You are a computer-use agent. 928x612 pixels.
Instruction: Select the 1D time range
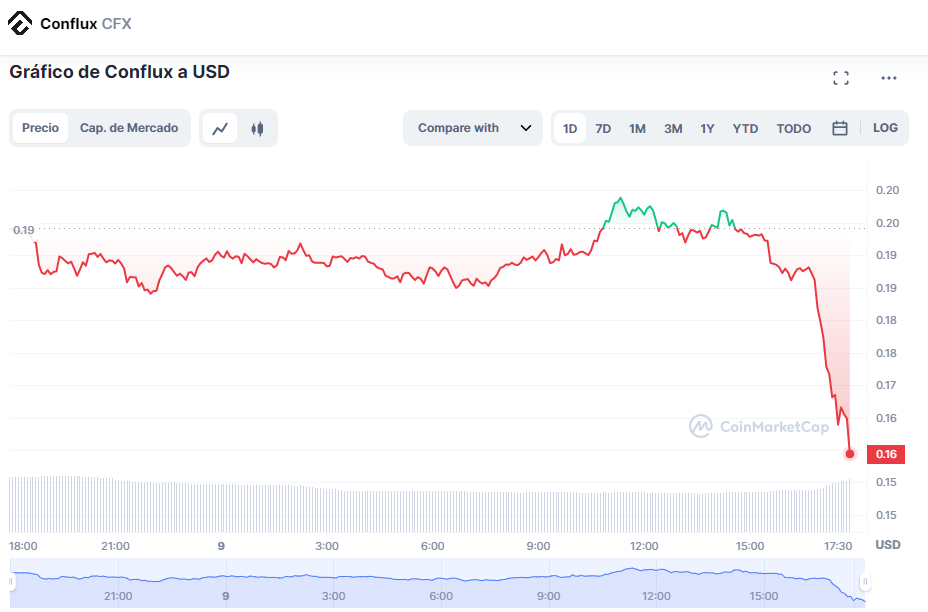(x=569, y=128)
